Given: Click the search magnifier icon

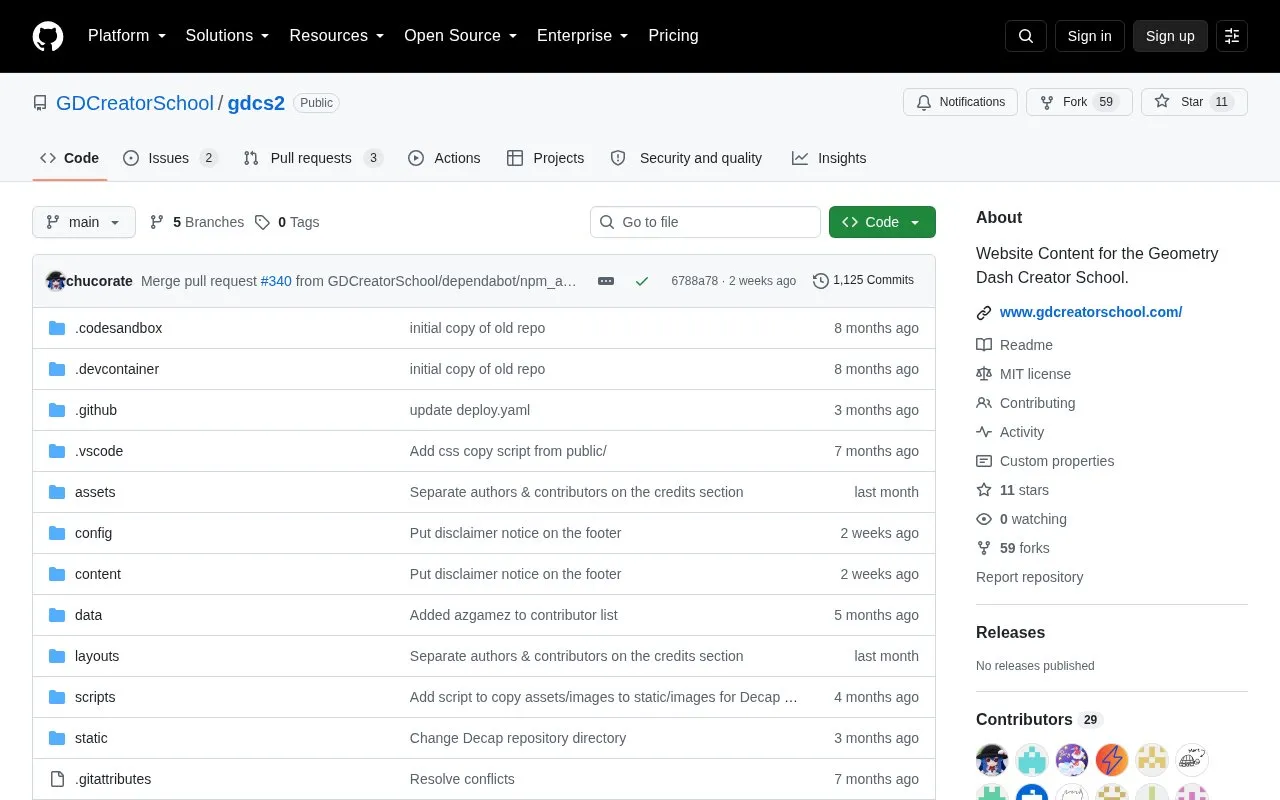Looking at the screenshot, I should coord(1026,36).
